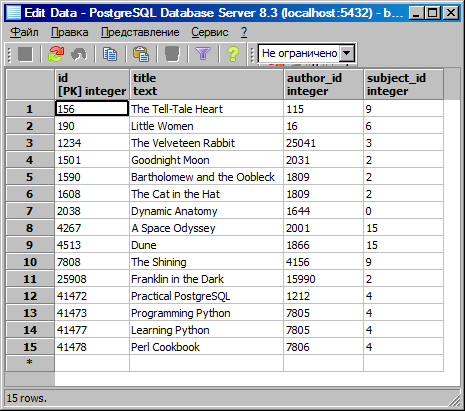This screenshot has width=465, height=411.
Task: Open the Сервис menu
Action: tap(210, 32)
